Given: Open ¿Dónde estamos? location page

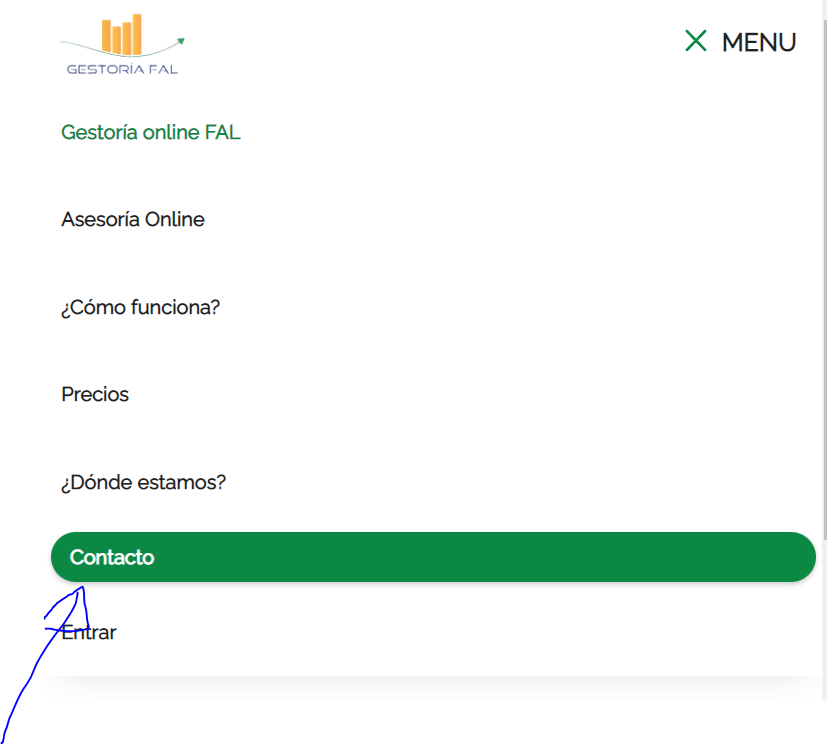Looking at the screenshot, I should click(143, 482).
